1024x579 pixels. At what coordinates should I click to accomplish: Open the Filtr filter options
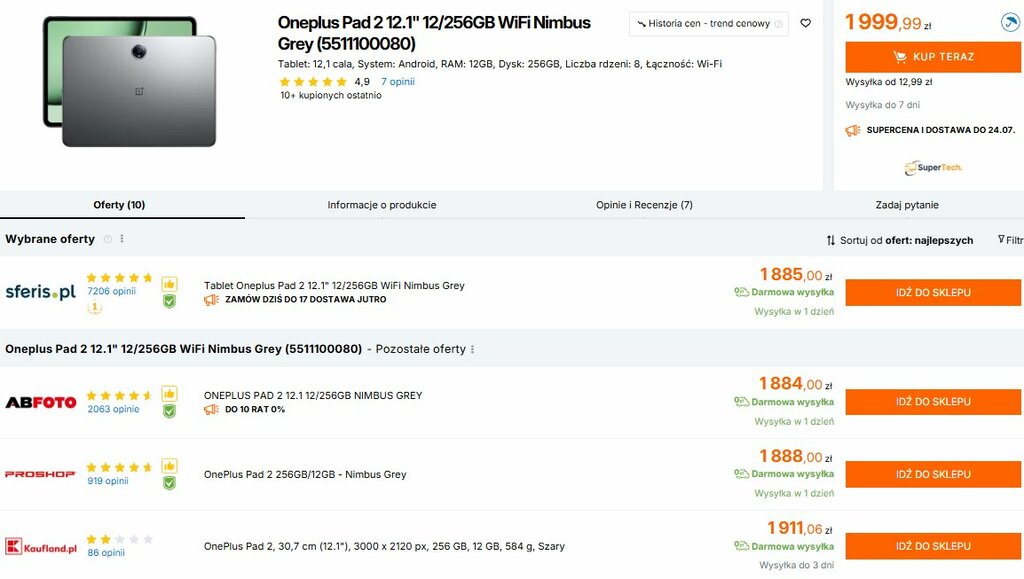coord(1009,240)
